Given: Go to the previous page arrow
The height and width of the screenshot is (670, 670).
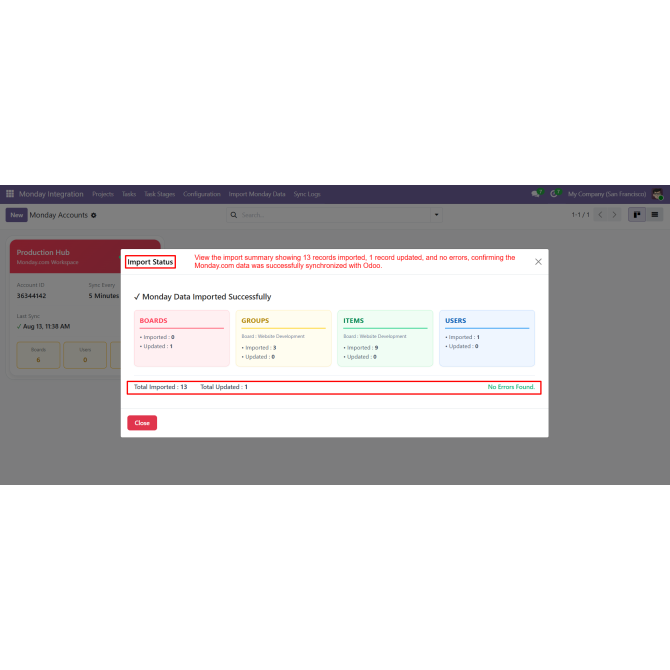Looking at the screenshot, I should click(x=601, y=215).
